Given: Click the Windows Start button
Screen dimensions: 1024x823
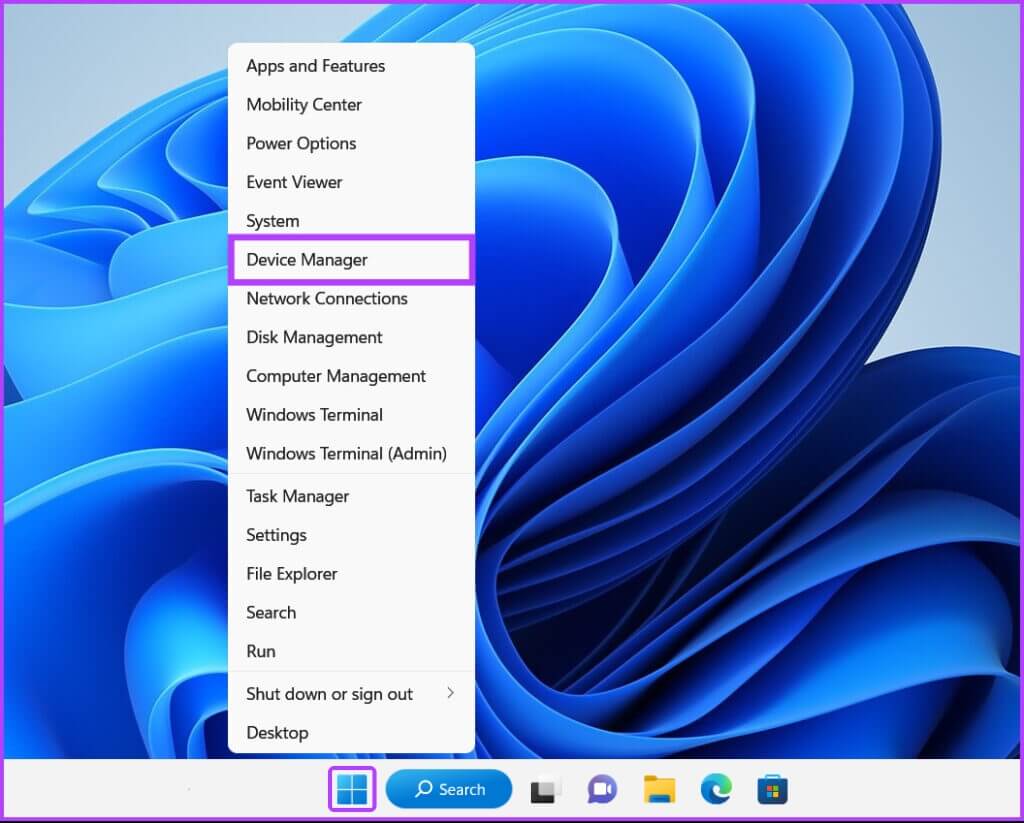Looking at the screenshot, I should coord(352,789).
